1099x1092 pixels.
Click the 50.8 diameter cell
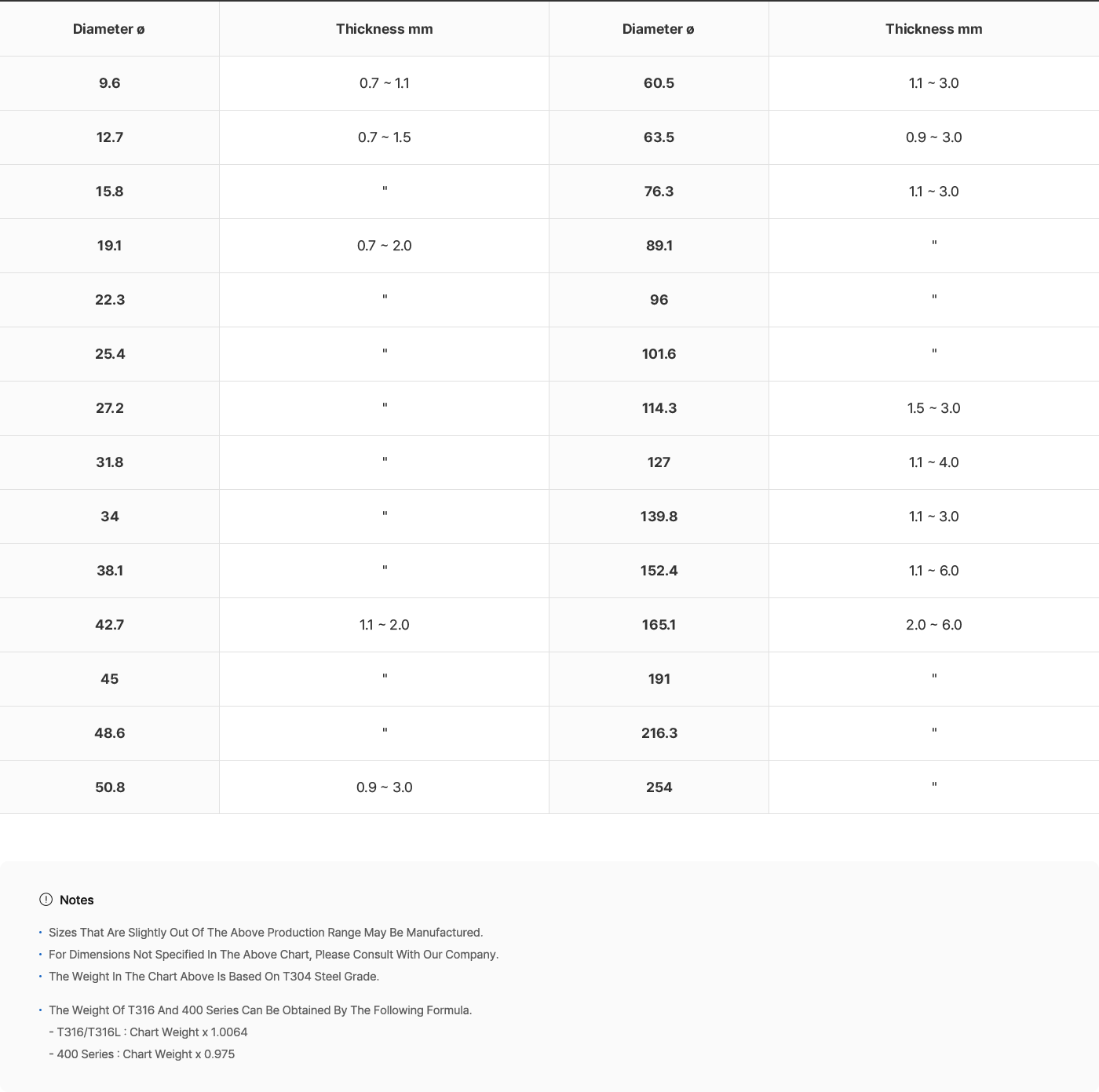pyautogui.click(x=109, y=787)
